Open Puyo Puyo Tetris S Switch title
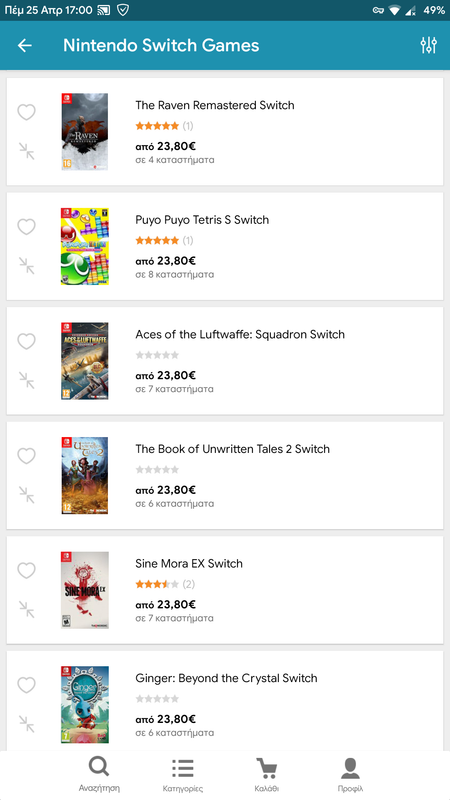 [202, 220]
